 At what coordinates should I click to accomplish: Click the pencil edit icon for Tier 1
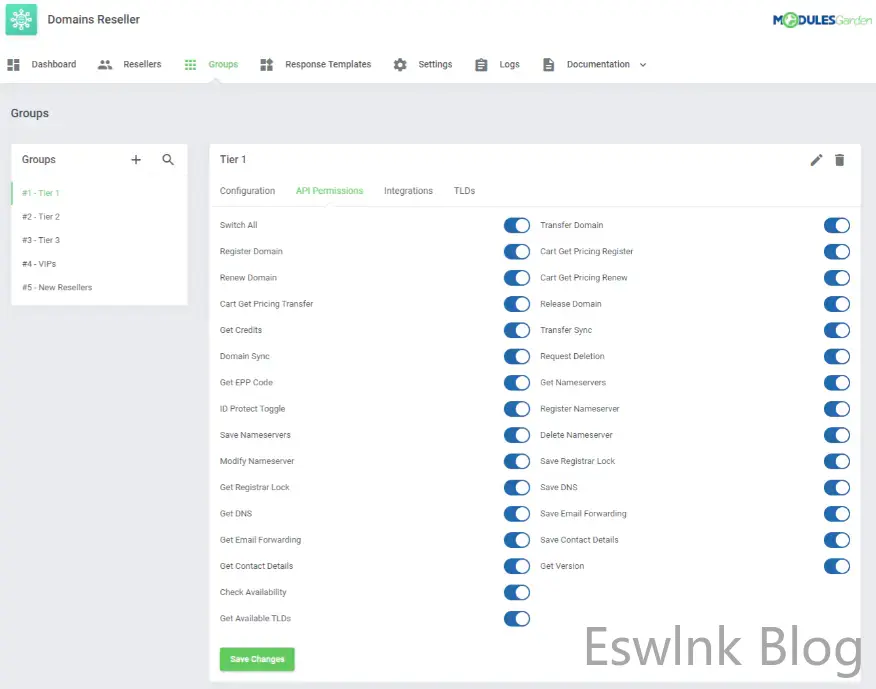click(816, 160)
